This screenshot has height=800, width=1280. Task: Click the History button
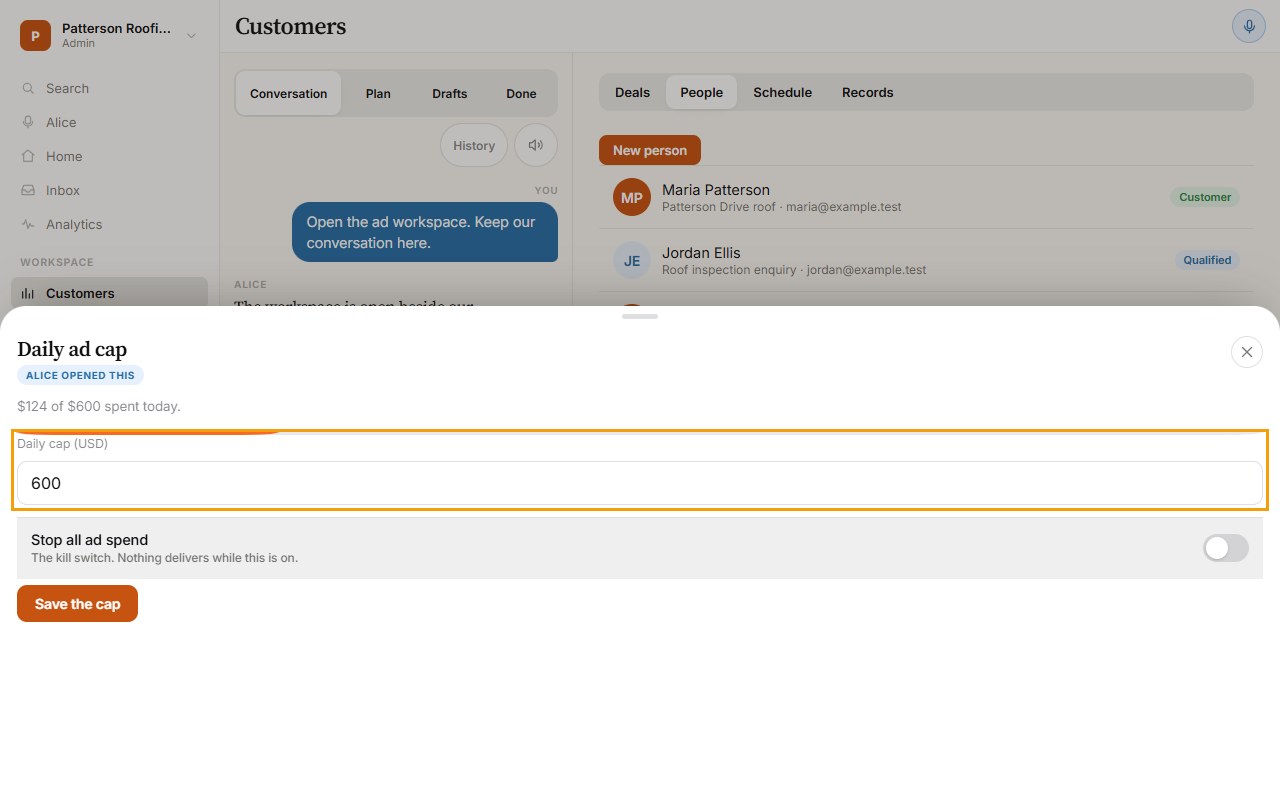coord(474,145)
